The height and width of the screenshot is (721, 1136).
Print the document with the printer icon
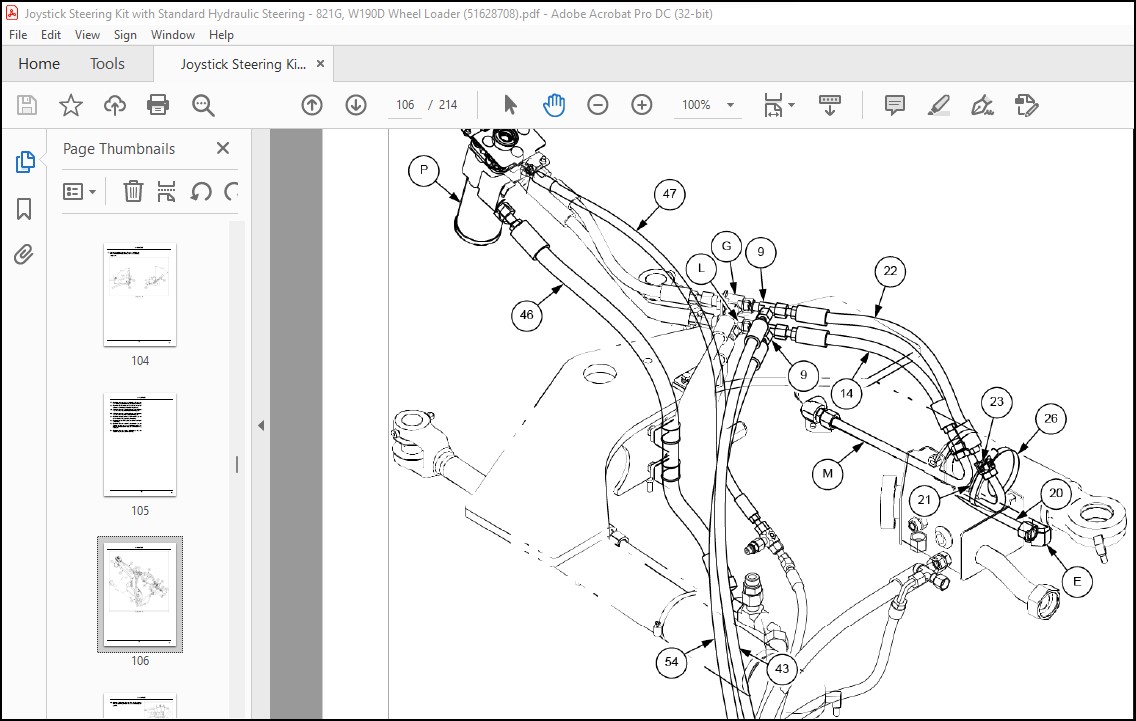[x=158, y=105]
